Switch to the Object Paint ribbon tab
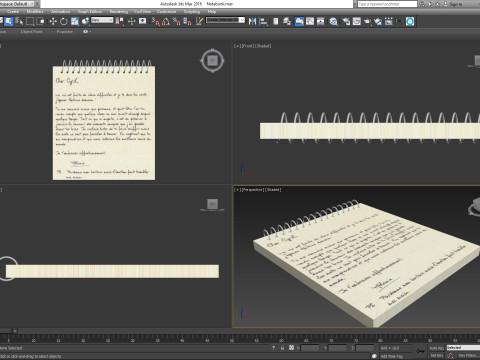The image size is (480, 360). pyautogui.click(x=31, y=32)
